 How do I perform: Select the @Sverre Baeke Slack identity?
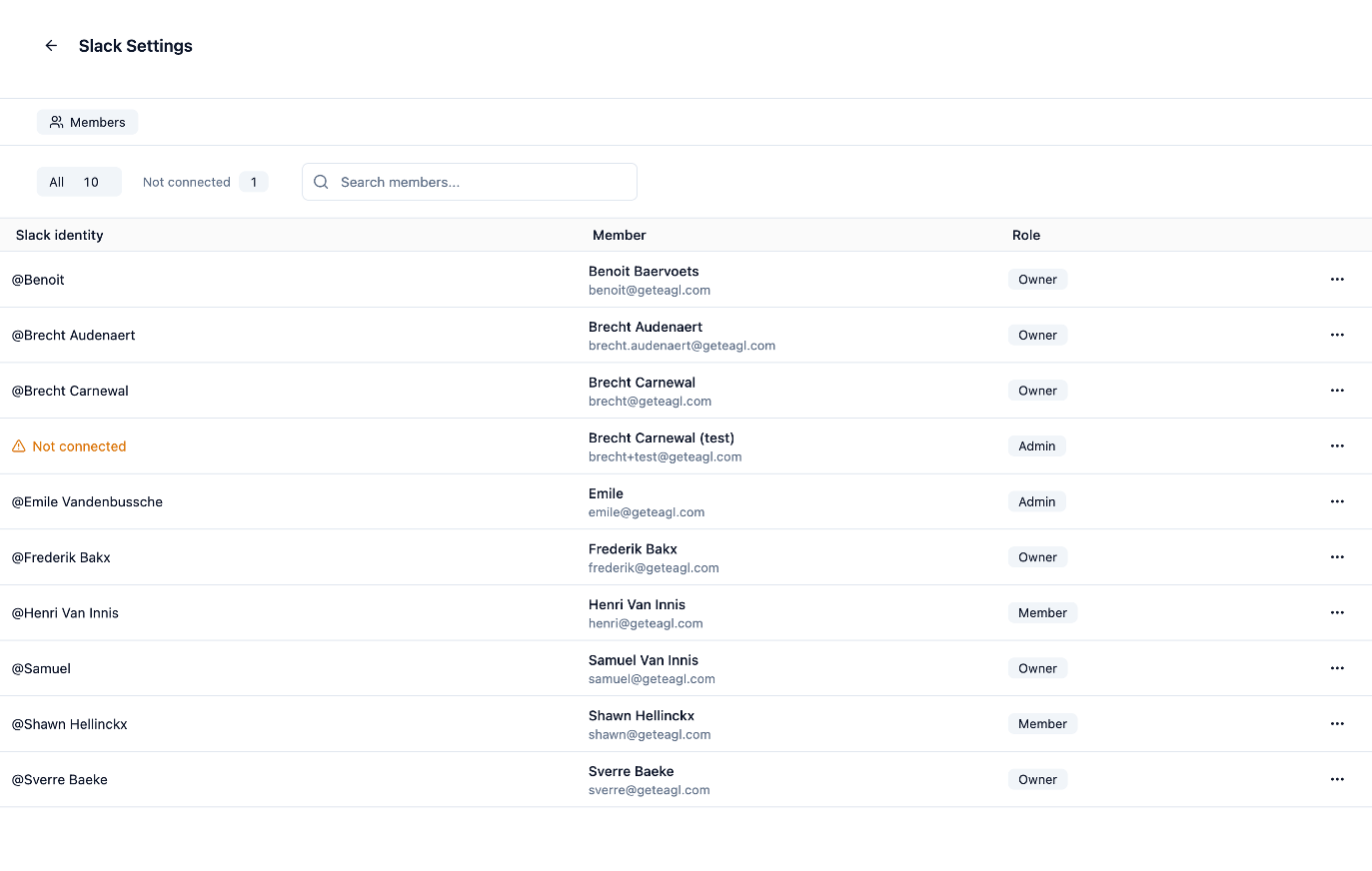pyautogui.click(x=59, y=779)
